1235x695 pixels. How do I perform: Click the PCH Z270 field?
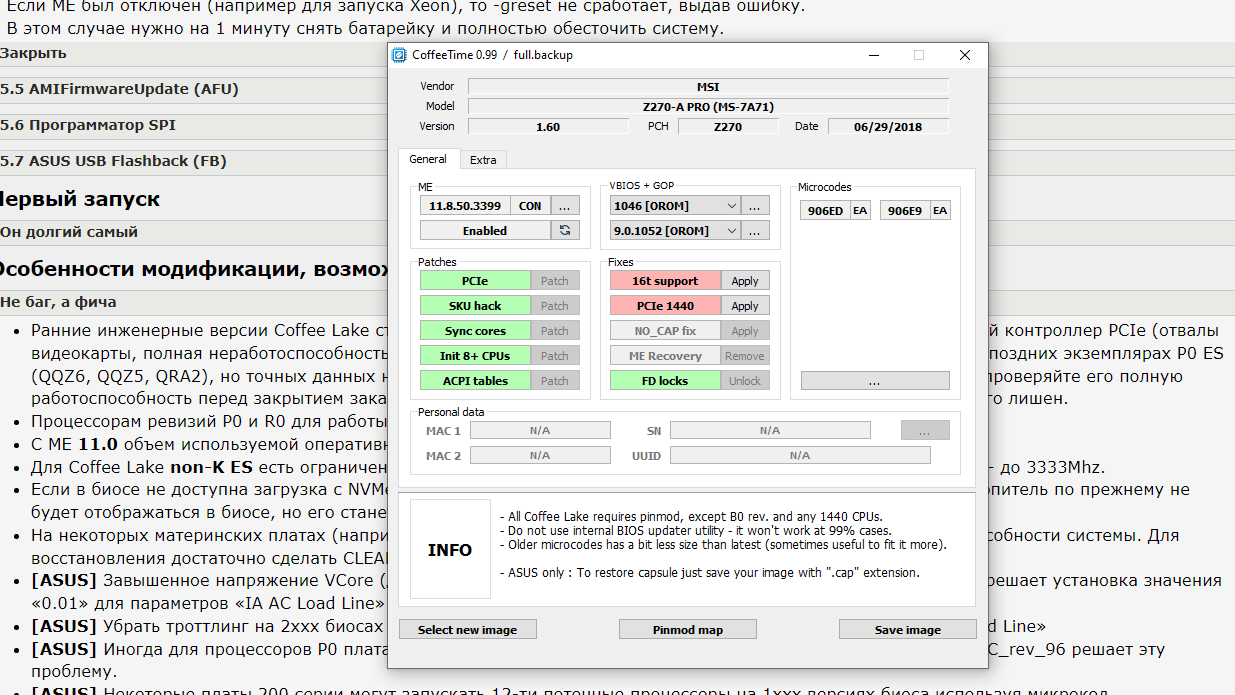tap(728, 127)
